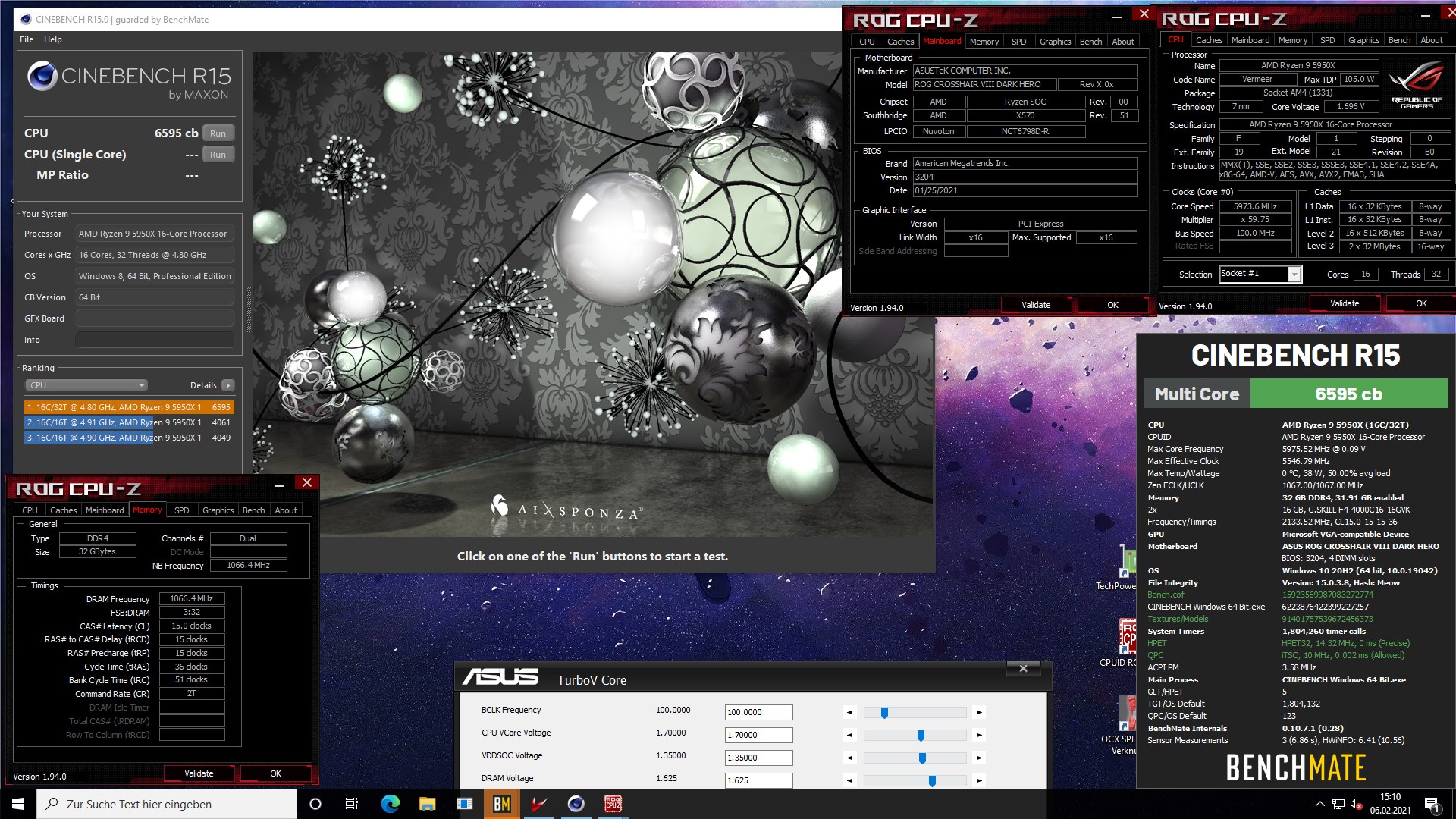Show hidden system tray icons
This screenshot has height=819, width=1456.
coord(1319,804)
